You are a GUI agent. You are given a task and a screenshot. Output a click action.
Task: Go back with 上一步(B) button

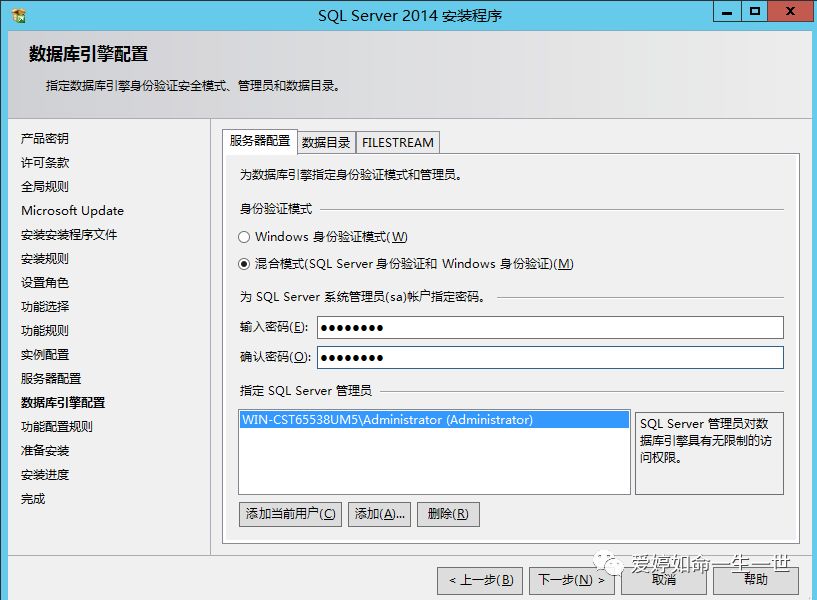(480, 580)
